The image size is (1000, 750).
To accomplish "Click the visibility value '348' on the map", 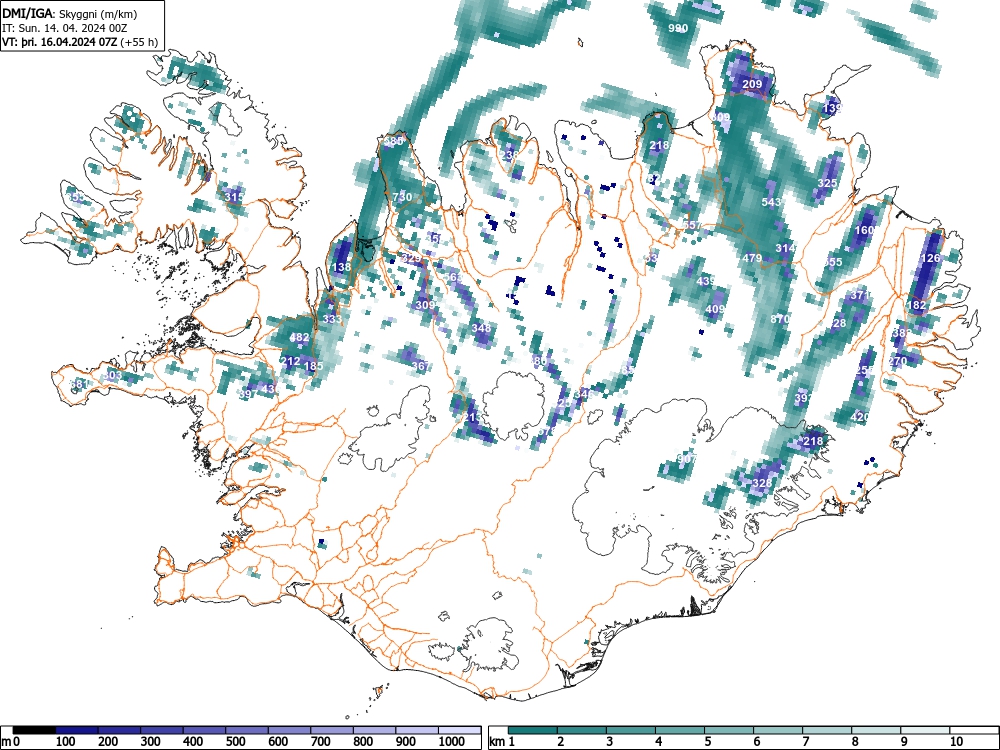I will click(x=482, y=328).
